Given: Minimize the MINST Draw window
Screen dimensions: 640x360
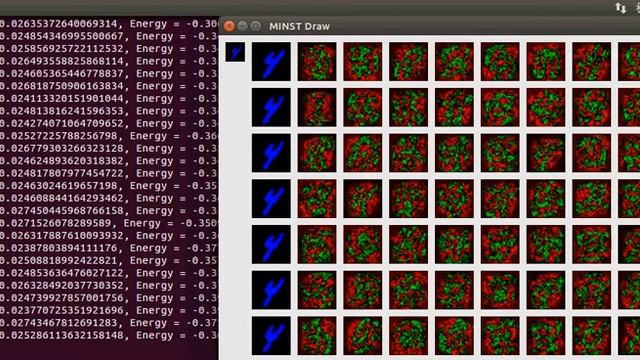Looking at the screenshot, I should (242, 26).
